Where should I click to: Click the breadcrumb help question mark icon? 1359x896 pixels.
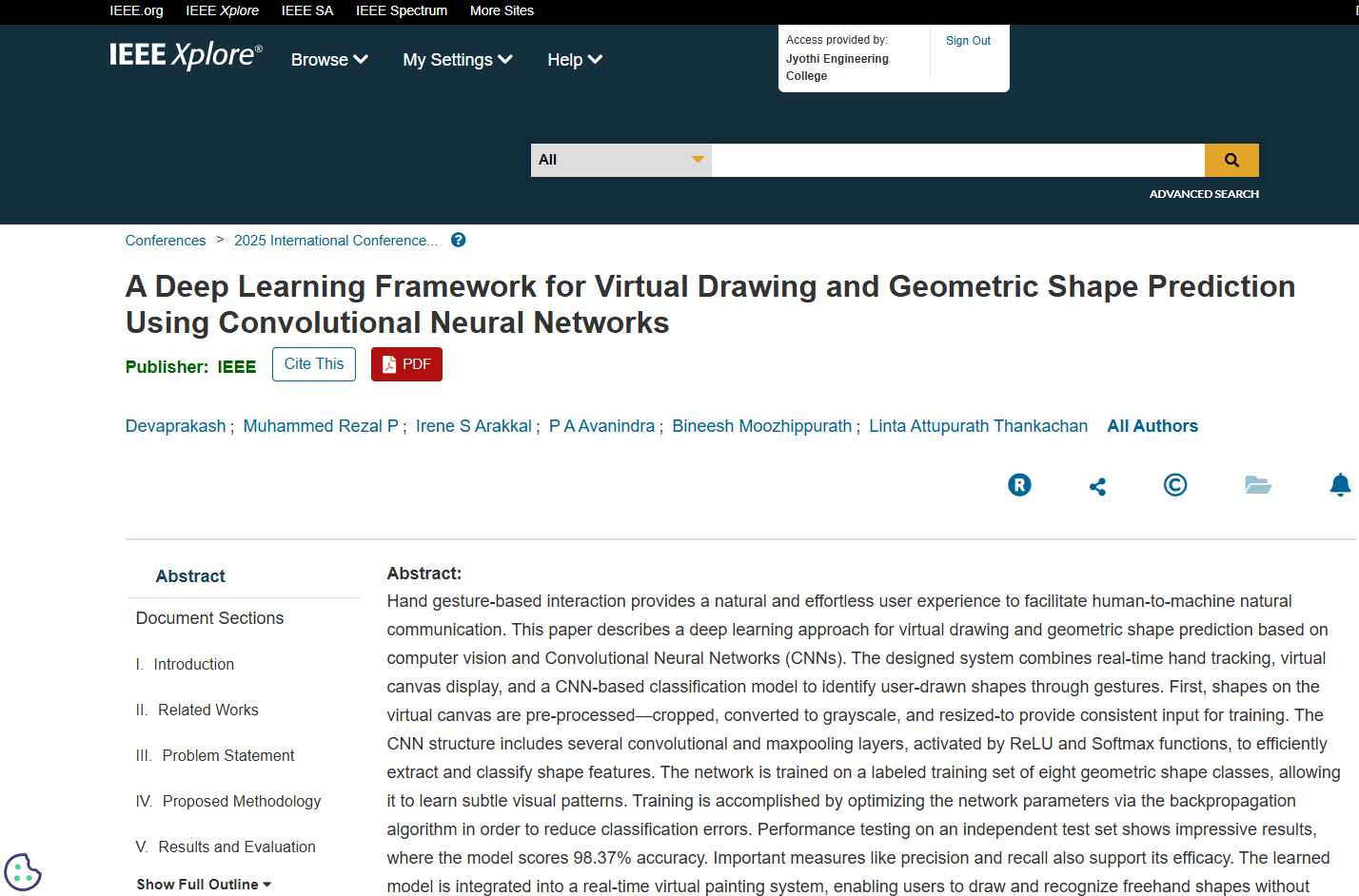458,240
